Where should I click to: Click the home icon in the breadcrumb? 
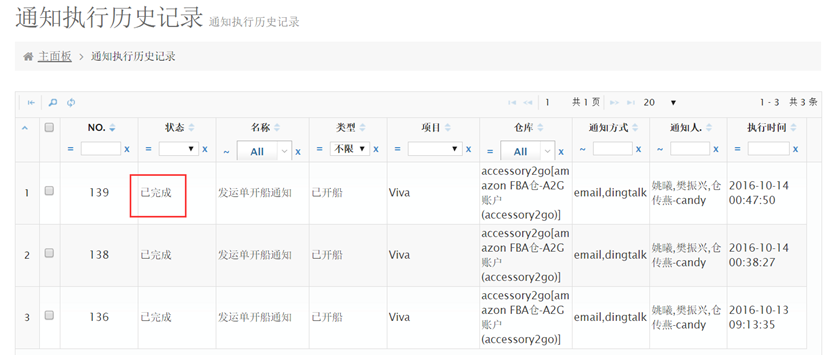[29, 57]
